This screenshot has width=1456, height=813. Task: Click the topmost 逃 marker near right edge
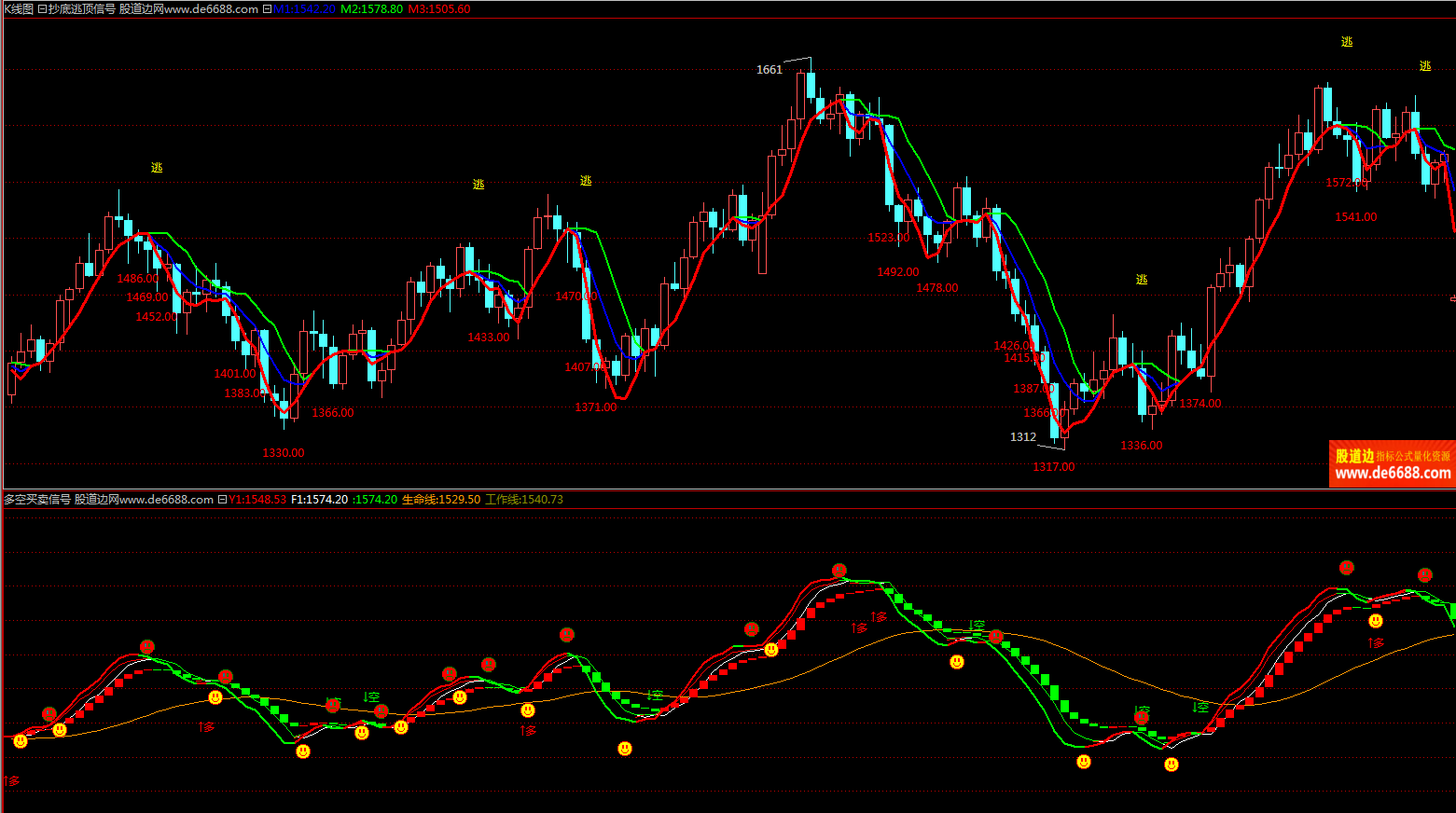pos(1346,42)
